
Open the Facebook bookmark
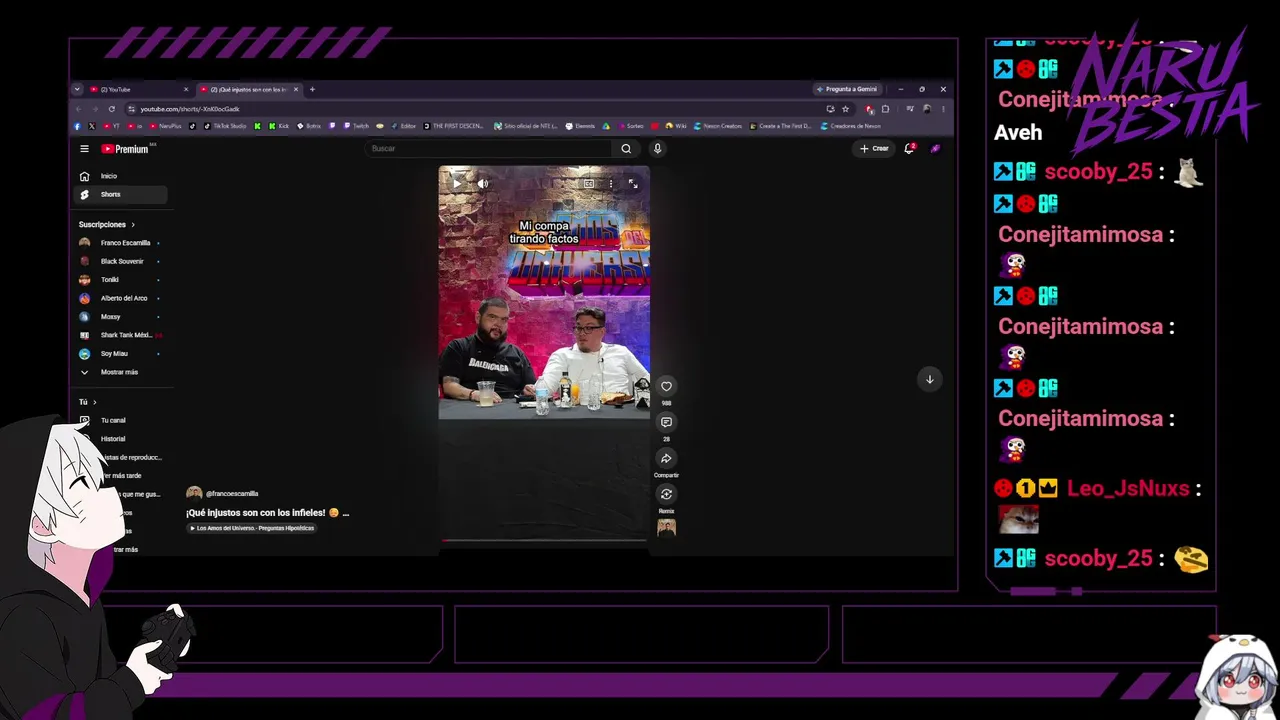pyautogui.click(x=77, y=126)
